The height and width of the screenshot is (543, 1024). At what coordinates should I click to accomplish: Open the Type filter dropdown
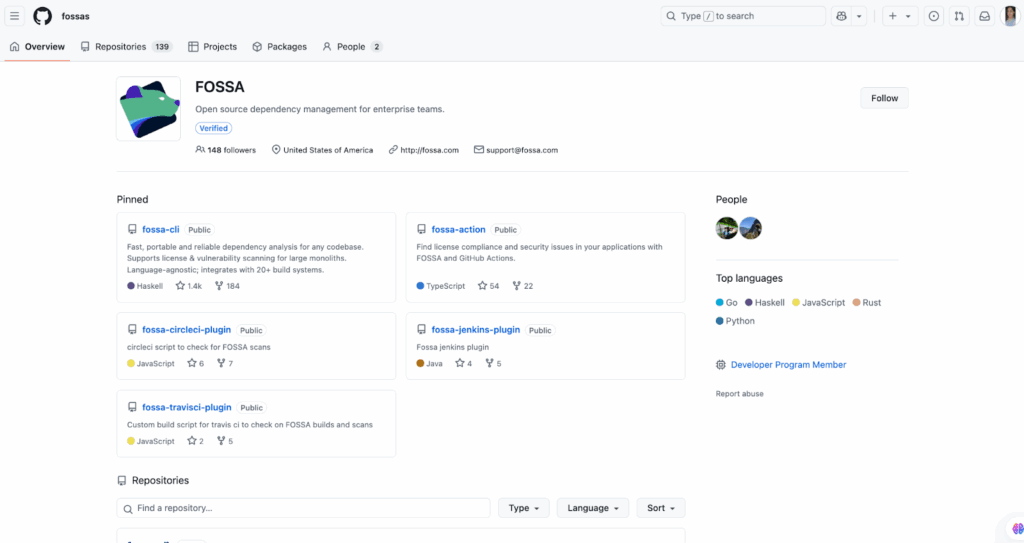coord(524,508)
